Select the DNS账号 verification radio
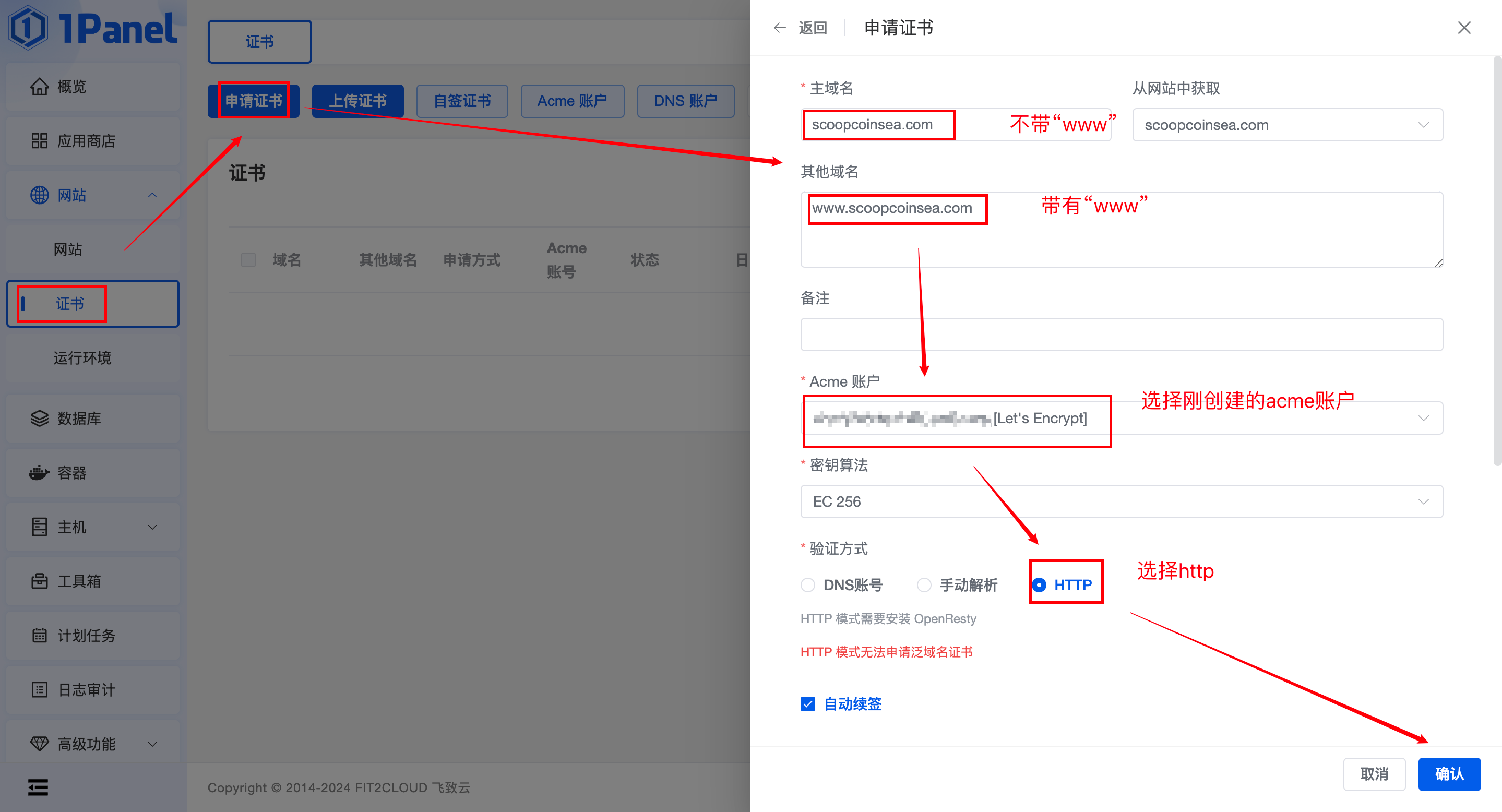Image resolution: width=1502 pixels, height=812 pixels. pyautogui.click(x=807, y=584)
